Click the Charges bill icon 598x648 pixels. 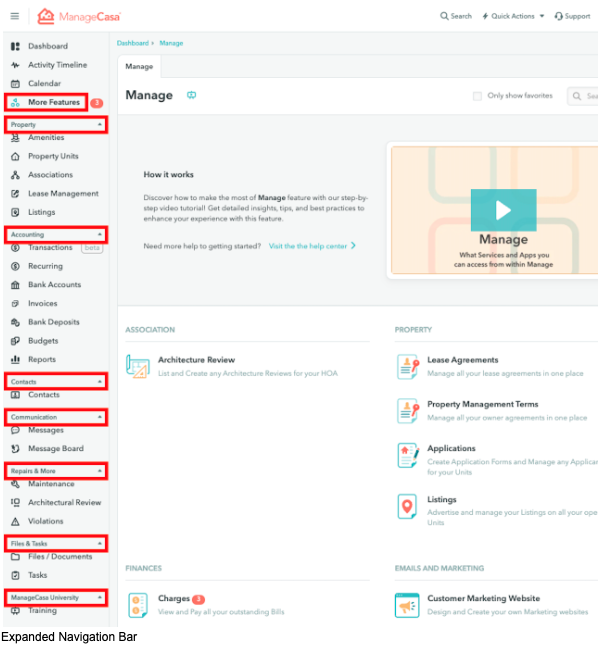[138, 605]
